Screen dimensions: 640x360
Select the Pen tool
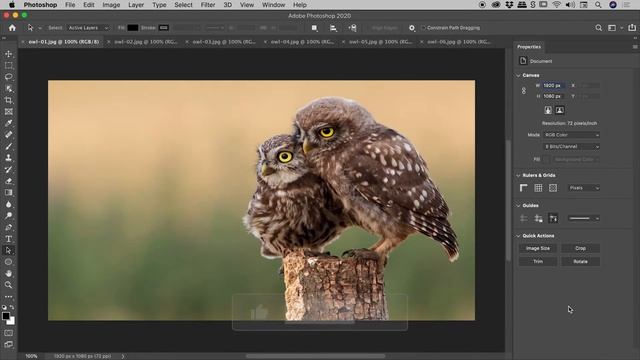pyautogui.click(x=8, y=227)
